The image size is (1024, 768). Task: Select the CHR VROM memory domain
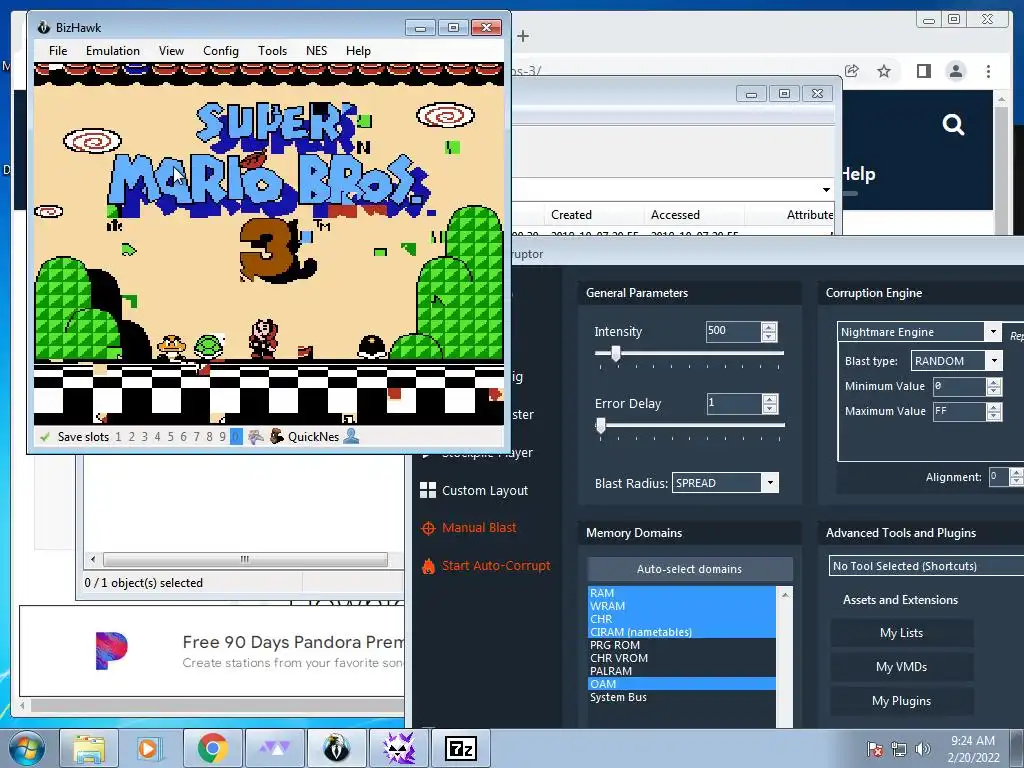[682, 658]
